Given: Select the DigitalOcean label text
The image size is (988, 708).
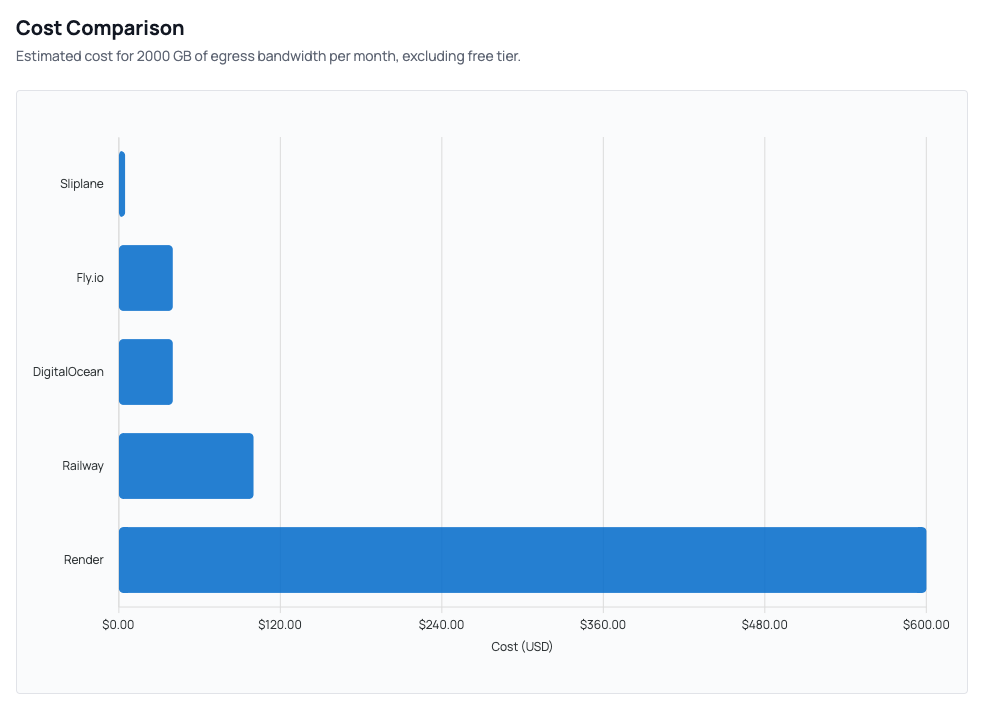Looking at the screenshot, I should [66, 371].
